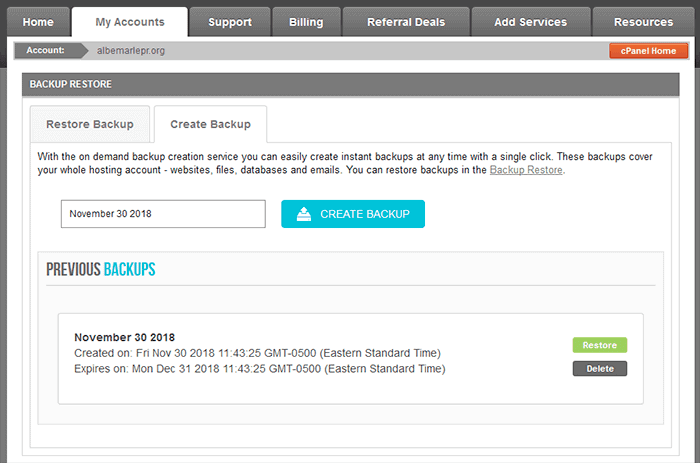Switch to Add Services tab
Image resolution: width=700 pixels, height=463 pixels.
(x=530, y=22)
